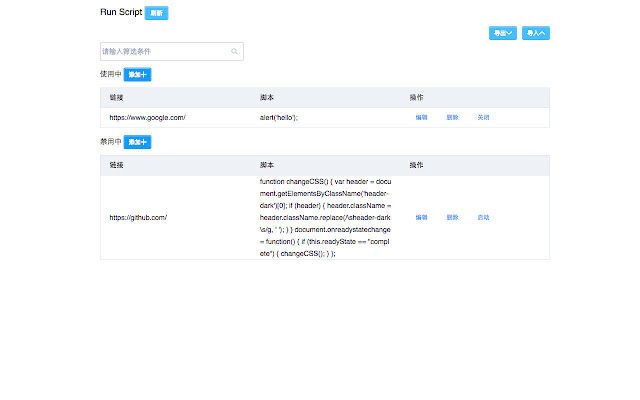Image resolution: width=640 pixels, height=400 pixels.
Task: Click the 链接 column header in 使用中 table
Action: 116,98
